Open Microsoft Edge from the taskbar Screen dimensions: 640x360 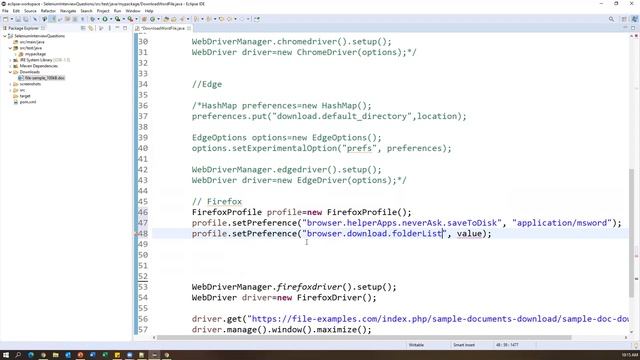[x=31, y=355]
